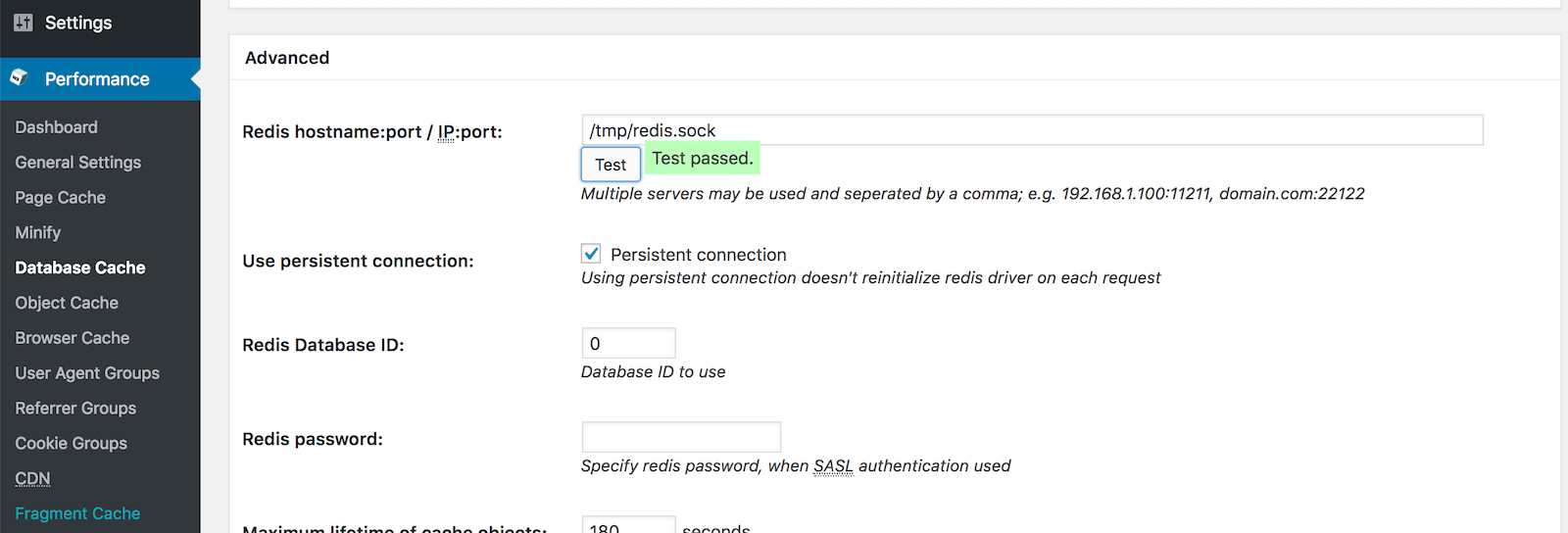This screenshot has height=533, width=1568.
Task: Click the Test button for Redis
Action: [x=611, y=165]
